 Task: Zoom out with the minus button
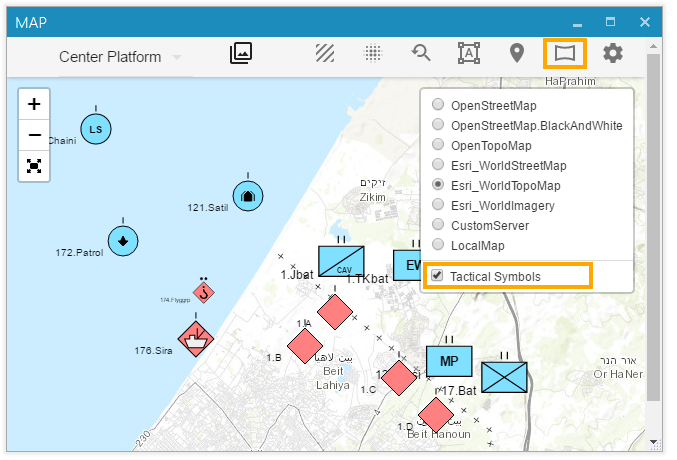(34, 135)
